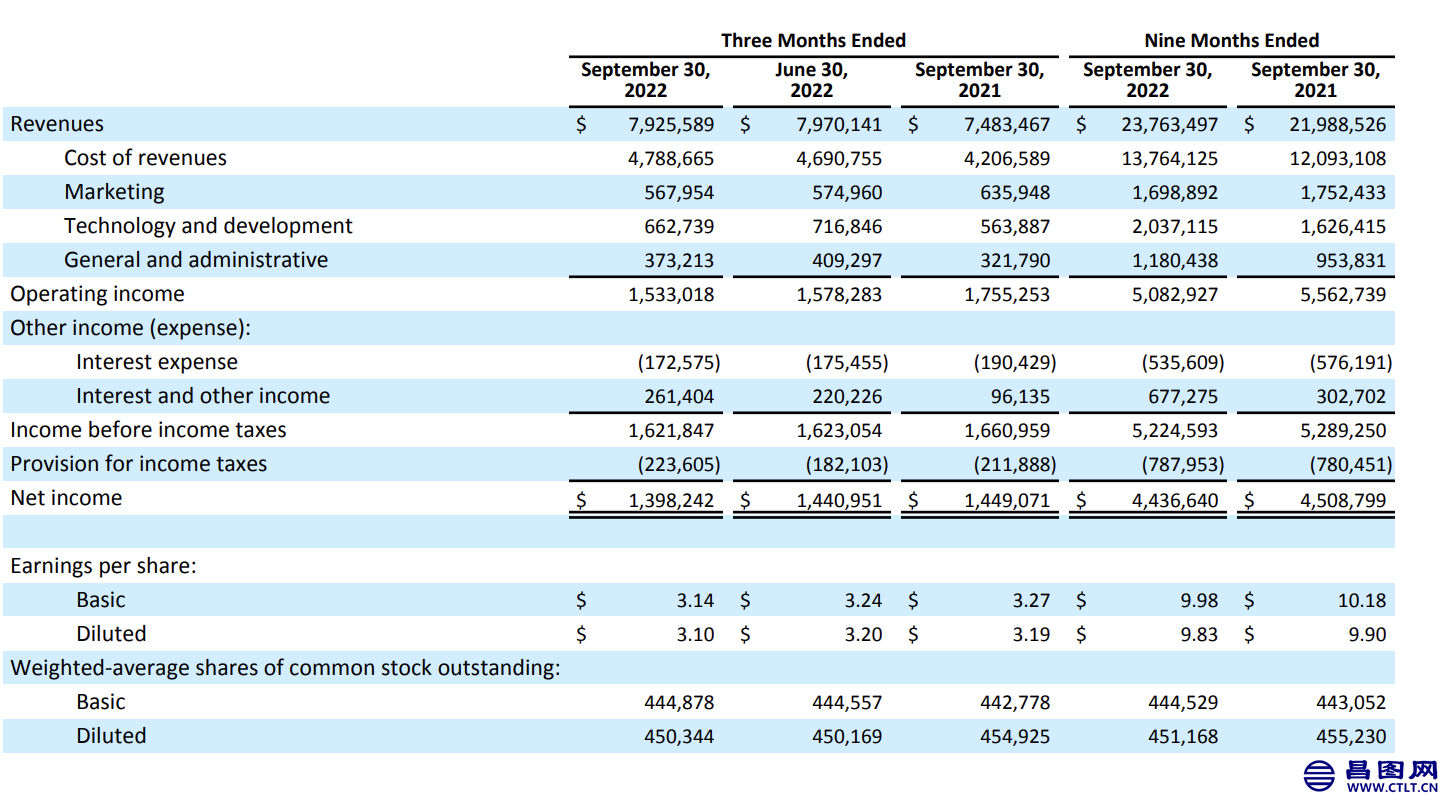Select Diluted earnings per share 3.10
The width and height of the screenshot is (1448, 802).
point(695,635)
